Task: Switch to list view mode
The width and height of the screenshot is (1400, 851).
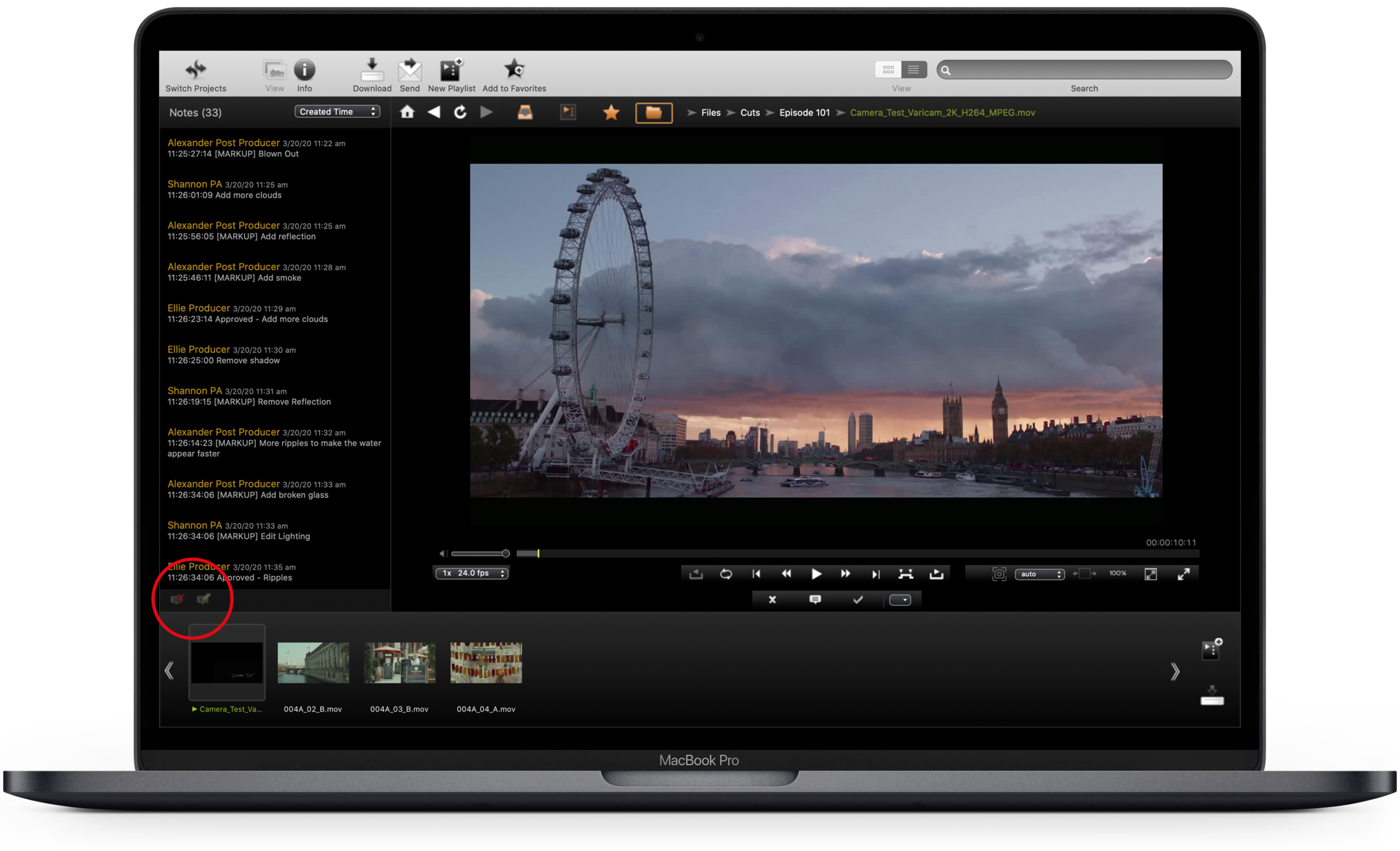Action: pos(913,69)
